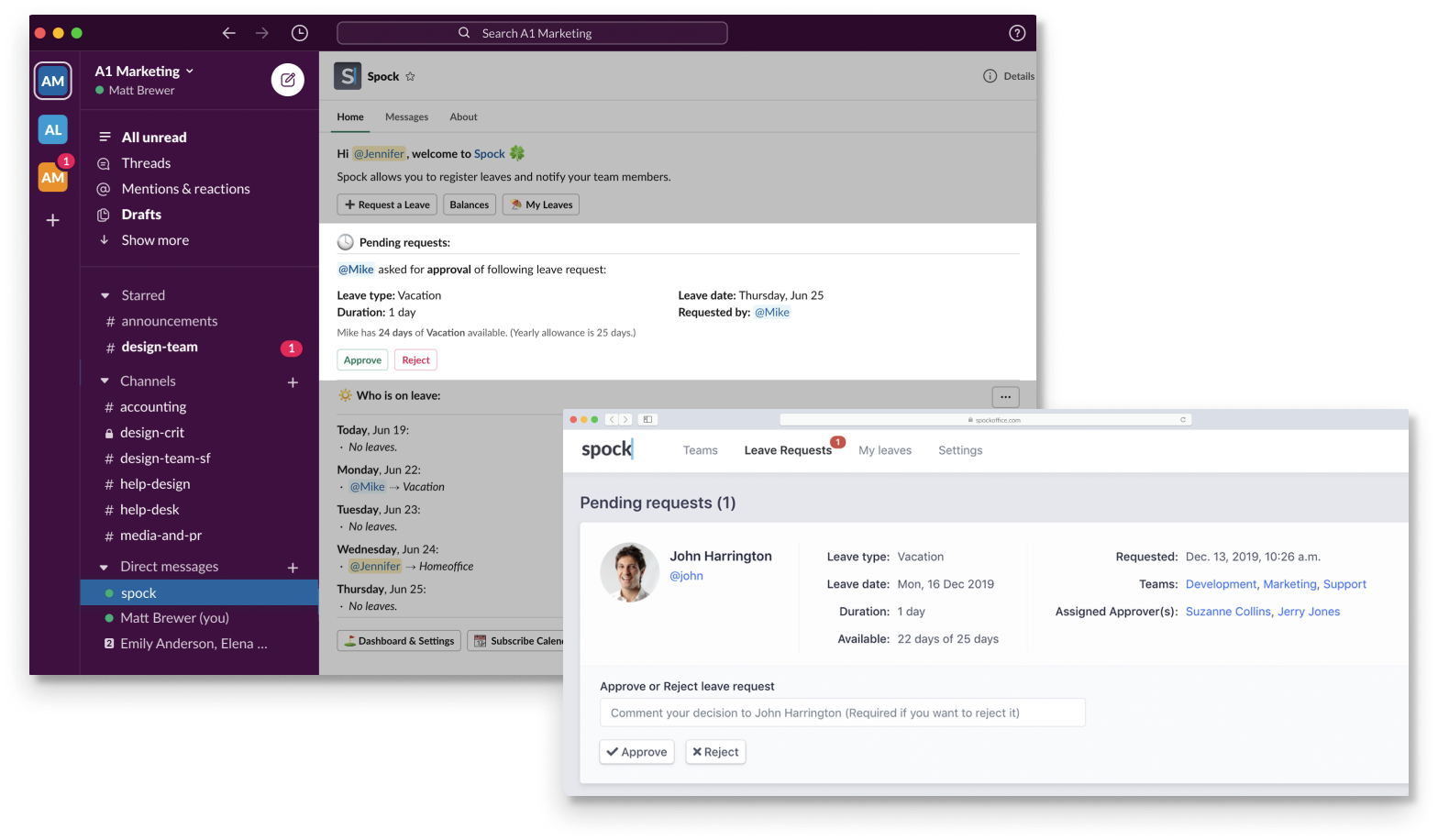Click browser forward button in spock window
Viewport: 1438px width, 840px height.
(x=625, y=419)
